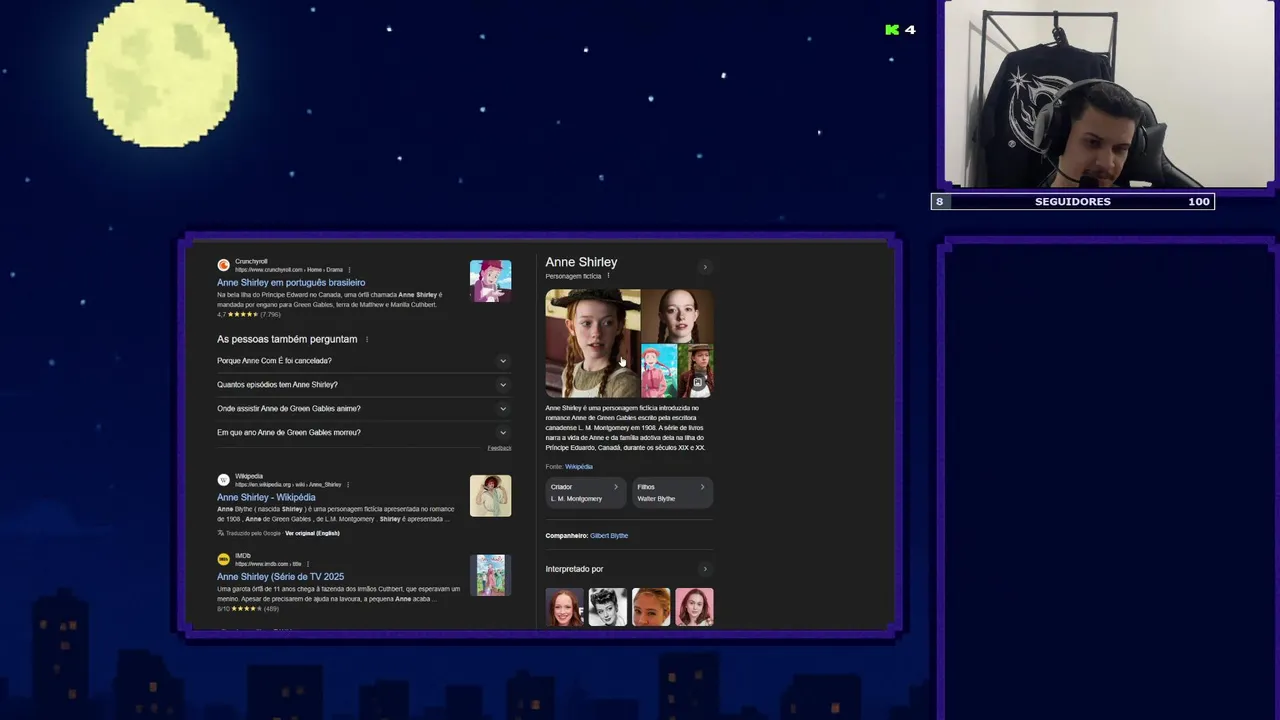Click the 'Anne Shirley' panel title
1280x720 pixels.
coord(581,262)
